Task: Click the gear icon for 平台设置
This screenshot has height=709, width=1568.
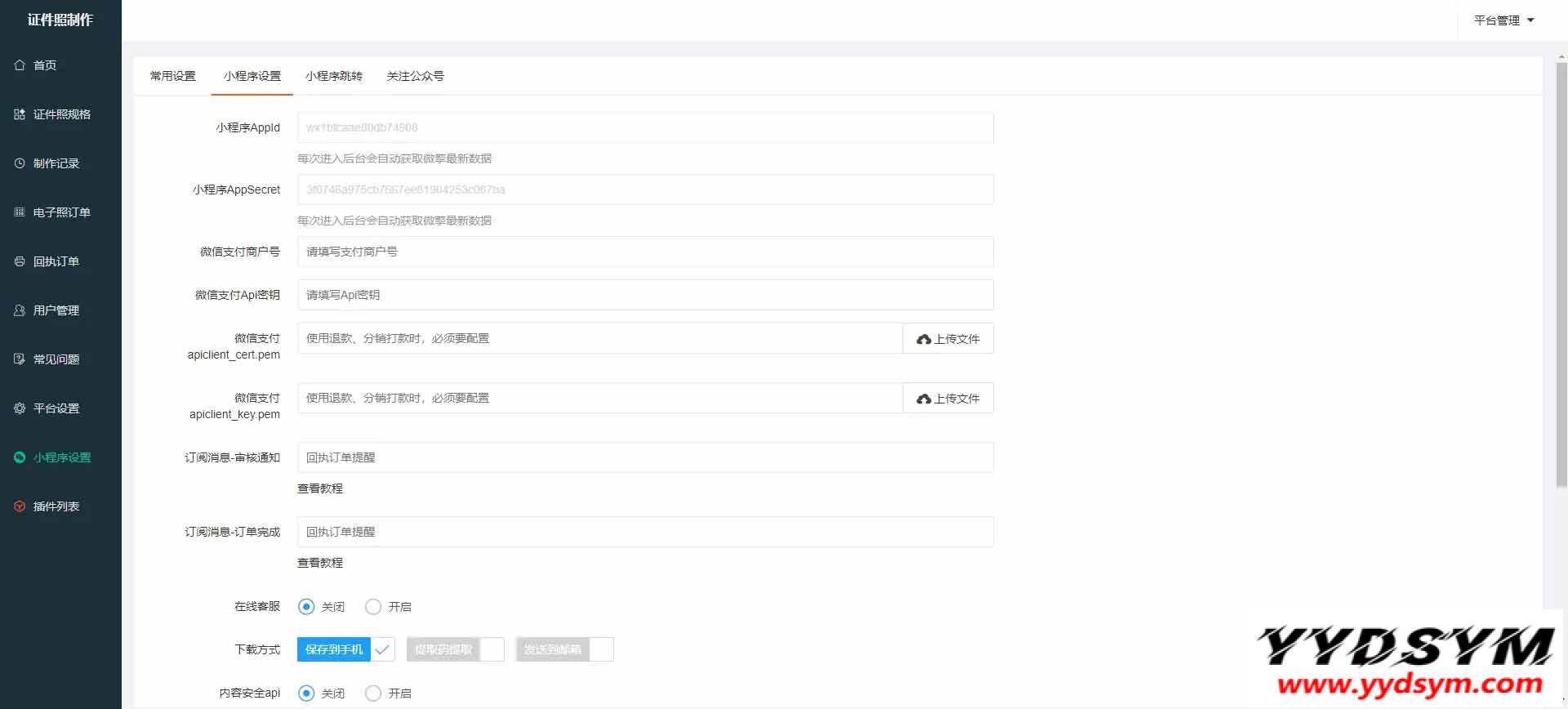Action: (x=20, y=408)
